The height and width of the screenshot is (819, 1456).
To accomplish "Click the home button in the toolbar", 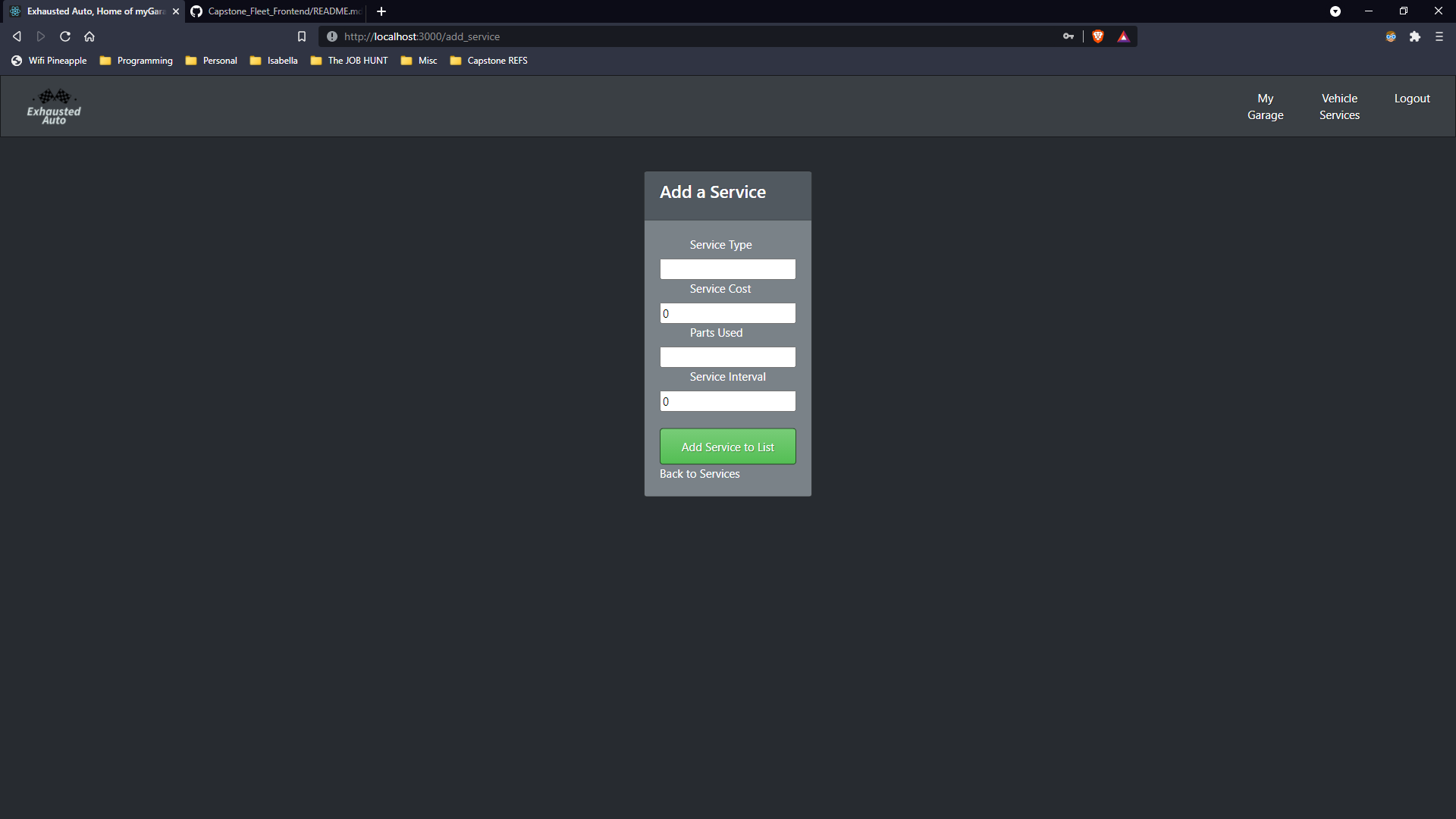I will (89, 36).
